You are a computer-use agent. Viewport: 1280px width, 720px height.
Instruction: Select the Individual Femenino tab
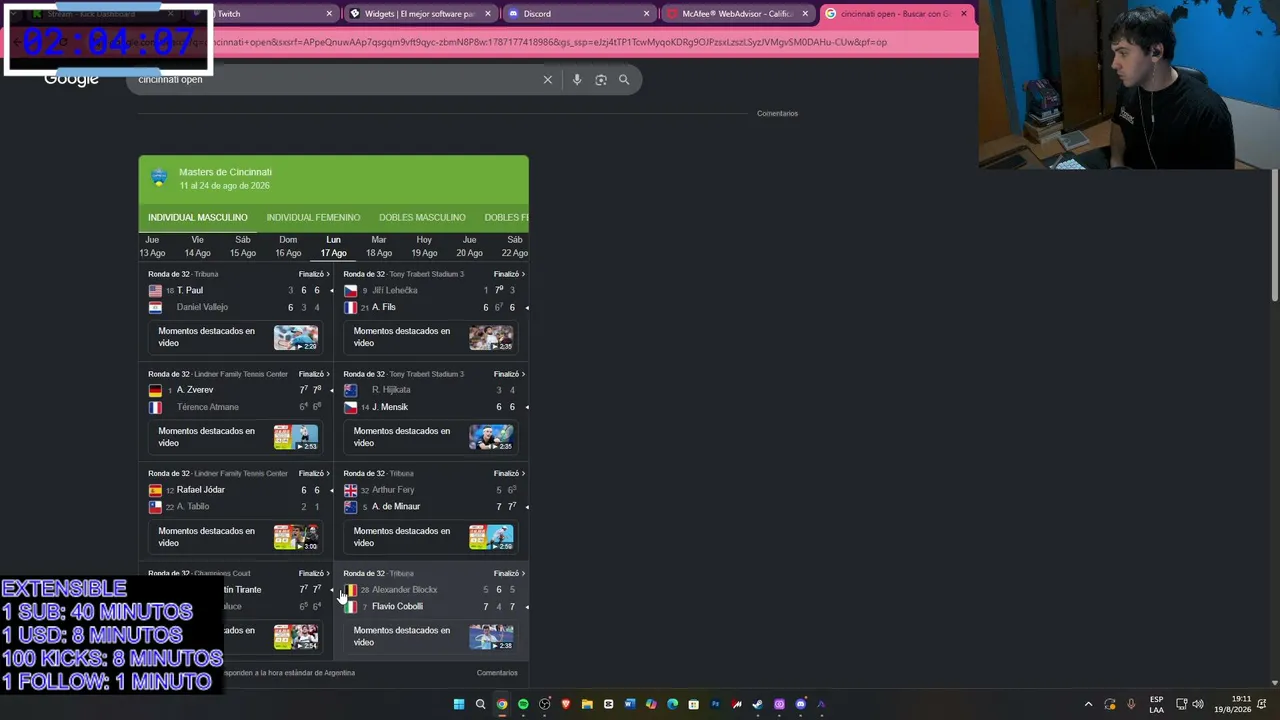click(313, 217)
